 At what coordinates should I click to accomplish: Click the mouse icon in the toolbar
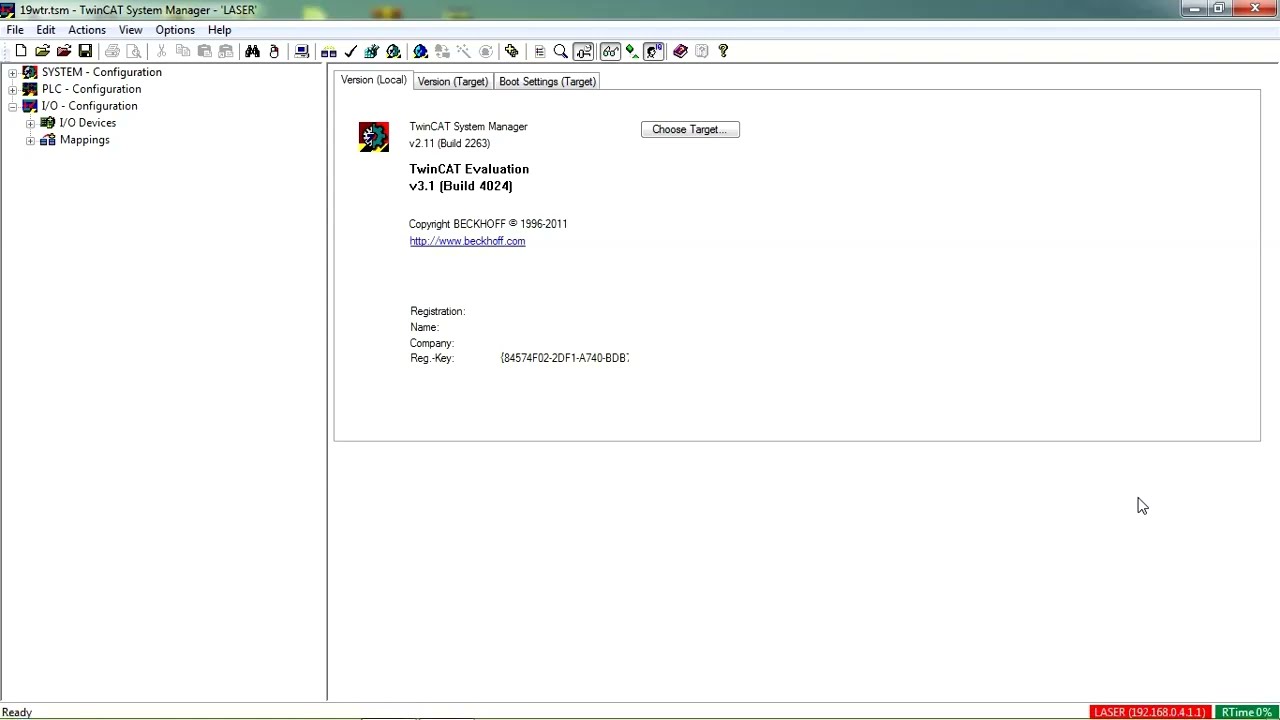coord(274,51)
